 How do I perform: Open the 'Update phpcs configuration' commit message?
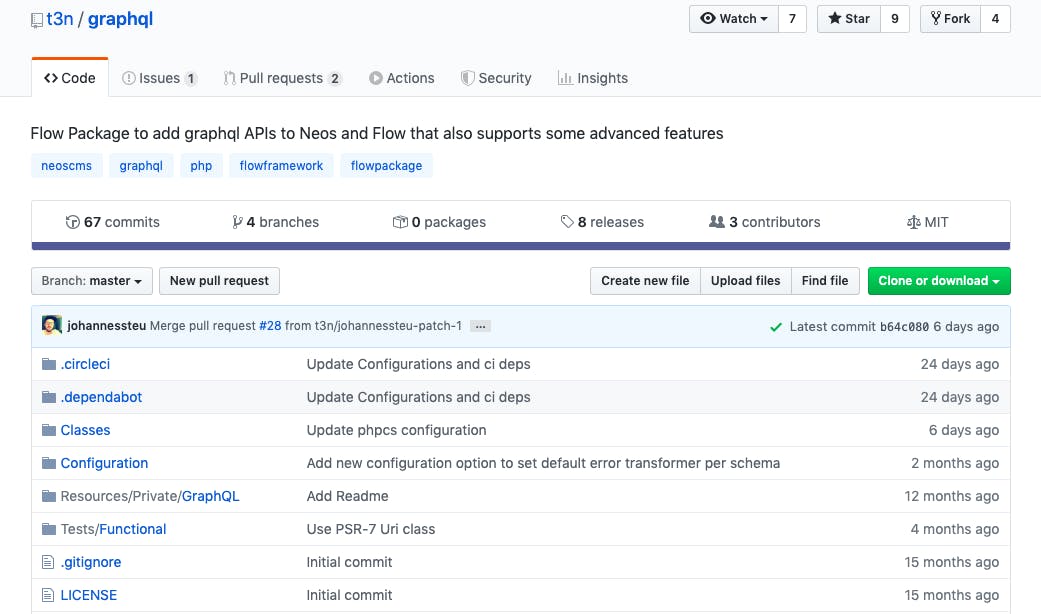tap(396, 430)
